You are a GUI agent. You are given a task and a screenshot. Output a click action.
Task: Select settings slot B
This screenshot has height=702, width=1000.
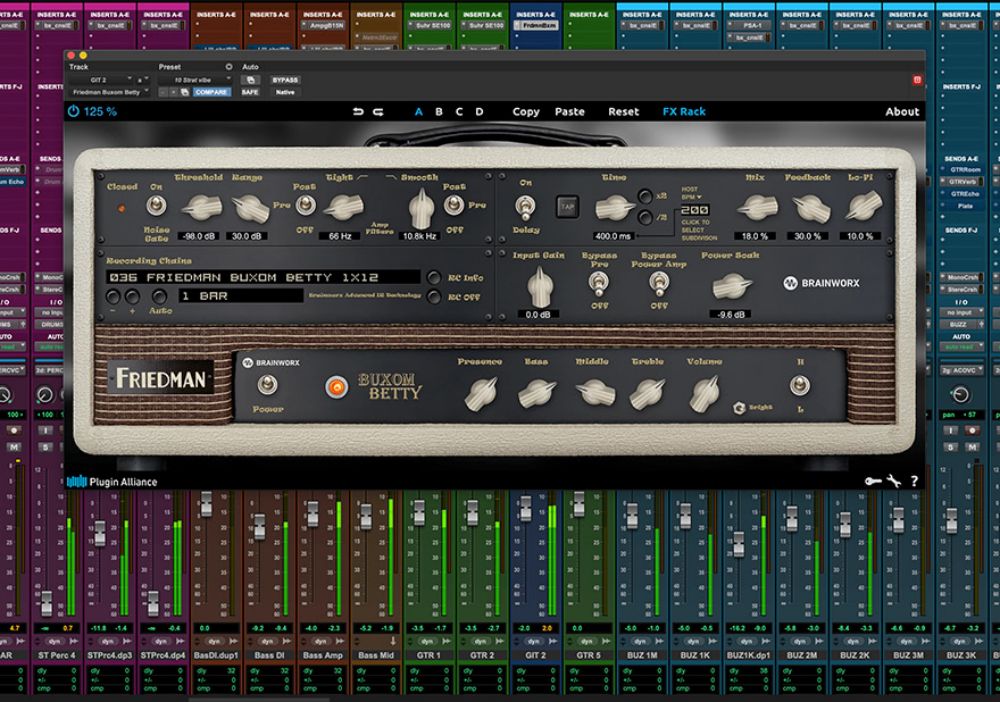click(x=439, y=112)
